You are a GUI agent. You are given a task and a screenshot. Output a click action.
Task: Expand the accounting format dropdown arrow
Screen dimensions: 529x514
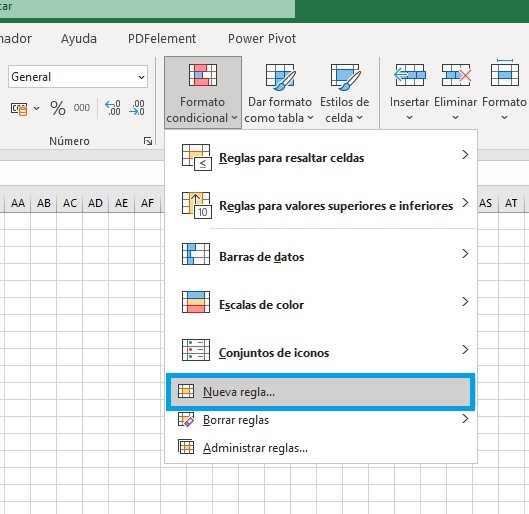36,109
